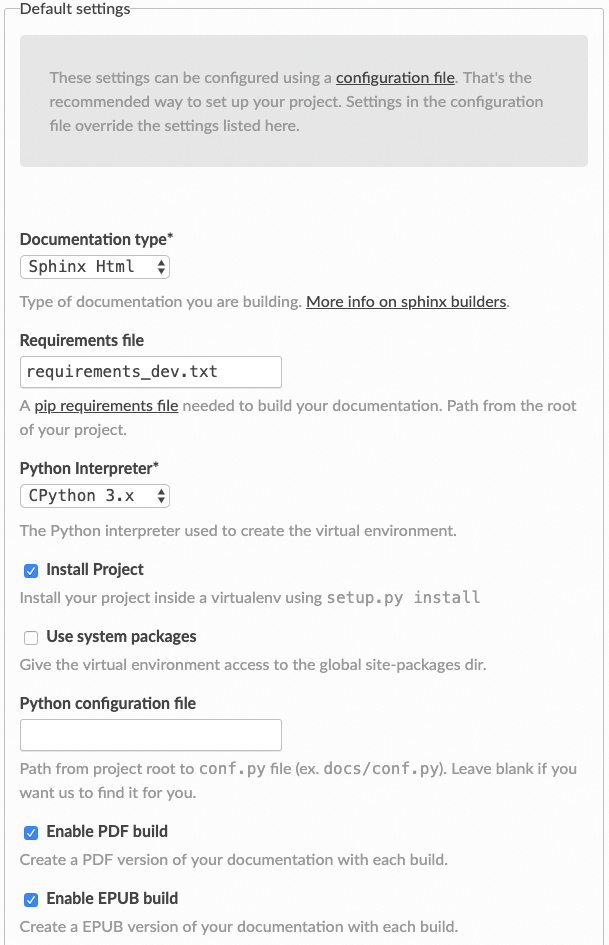Open the configuration file link
Viewport: 609px width, 945px height.
tap(395, 78)
